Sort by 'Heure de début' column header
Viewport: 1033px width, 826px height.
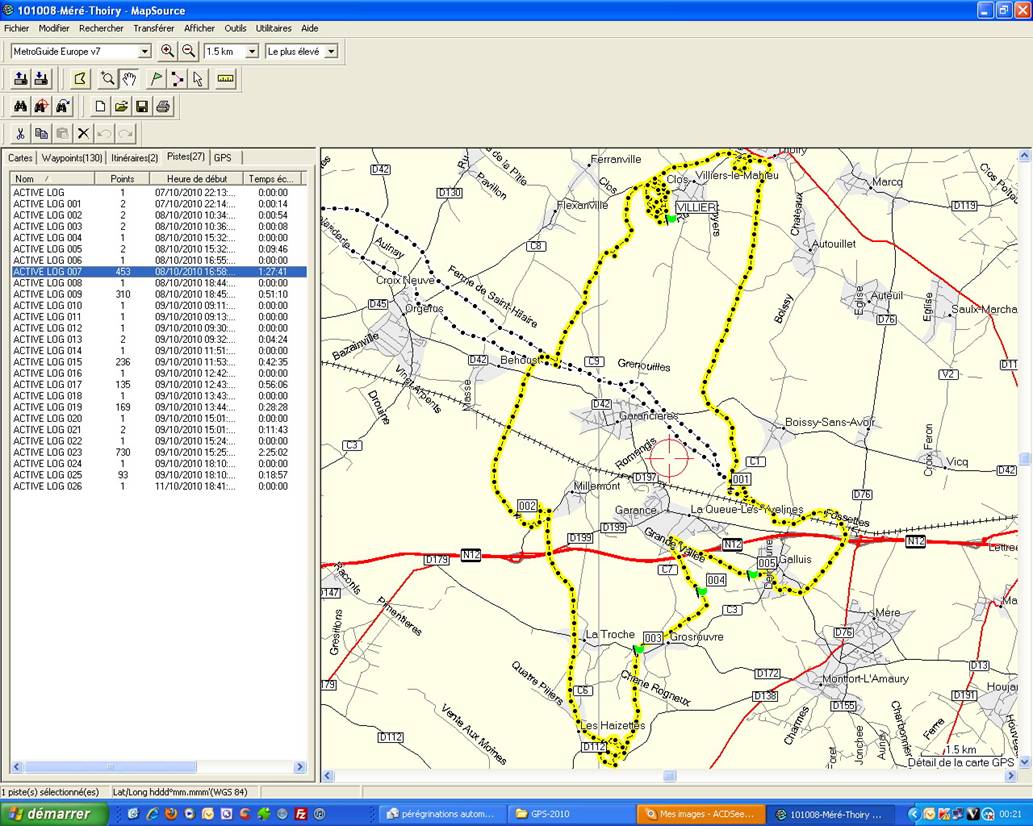tap(196, 179)
